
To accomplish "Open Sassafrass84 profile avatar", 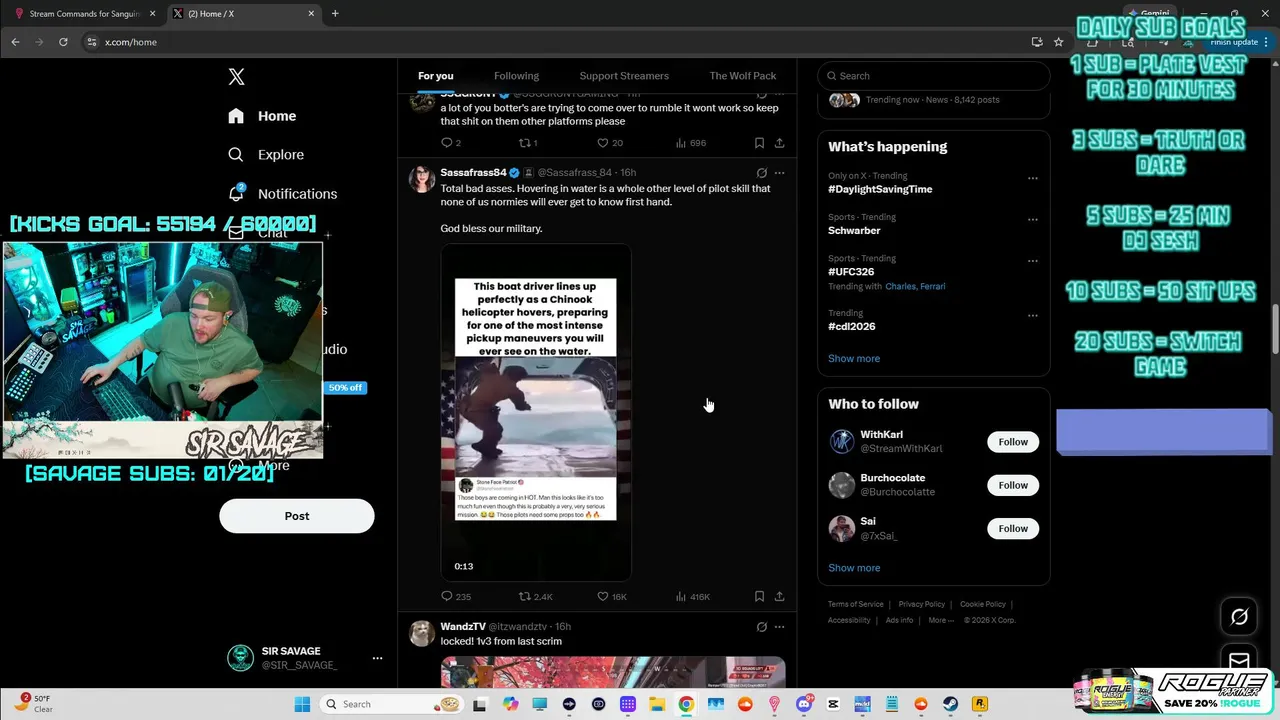I will 422,179.
